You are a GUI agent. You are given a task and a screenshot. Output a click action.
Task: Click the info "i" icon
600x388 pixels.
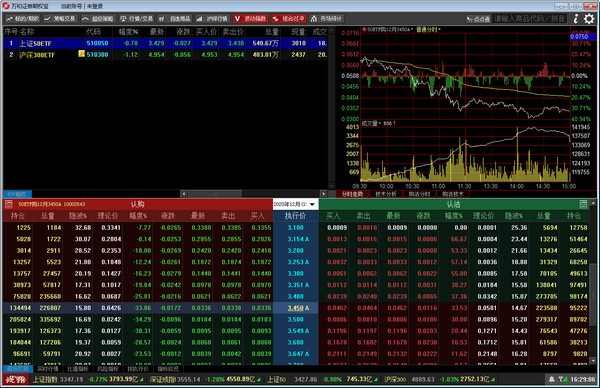576,18
